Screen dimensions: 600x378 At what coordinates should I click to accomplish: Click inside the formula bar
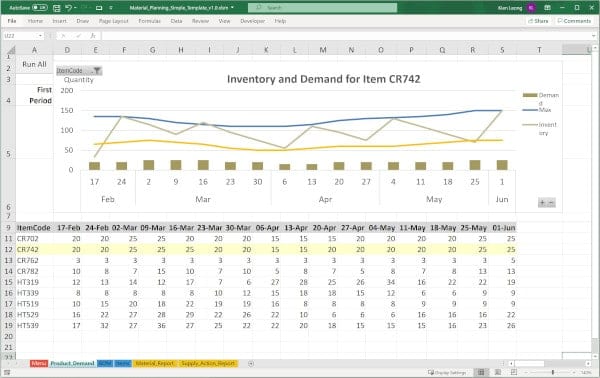pos(346,36)
